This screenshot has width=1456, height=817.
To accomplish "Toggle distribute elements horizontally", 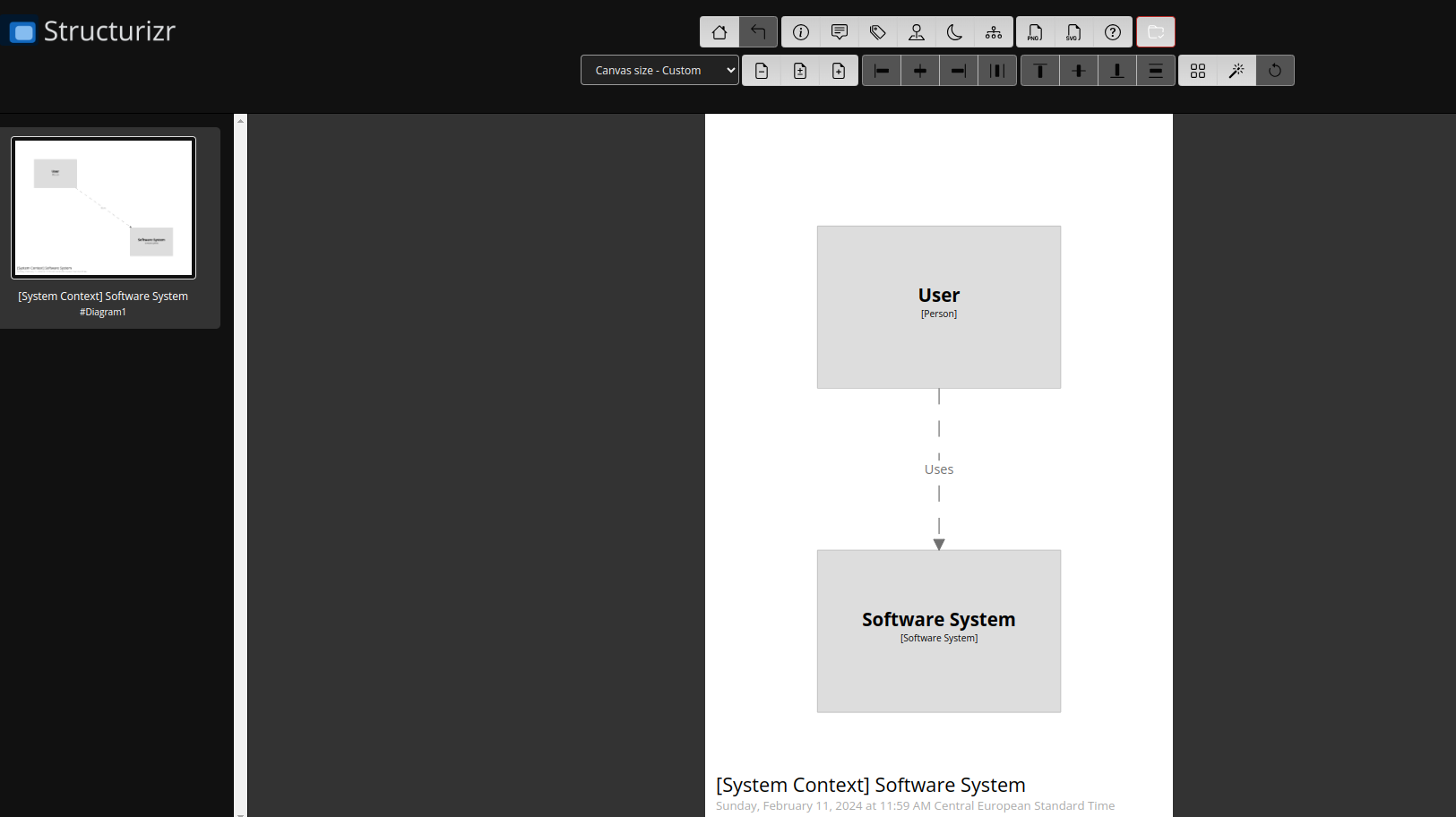I will 997,70.
